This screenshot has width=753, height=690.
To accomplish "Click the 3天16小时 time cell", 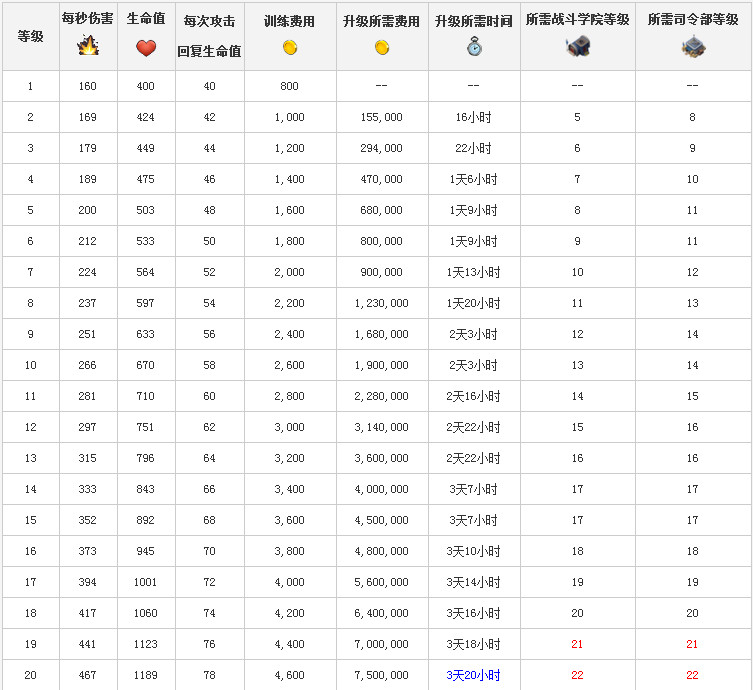I will 474,613.
